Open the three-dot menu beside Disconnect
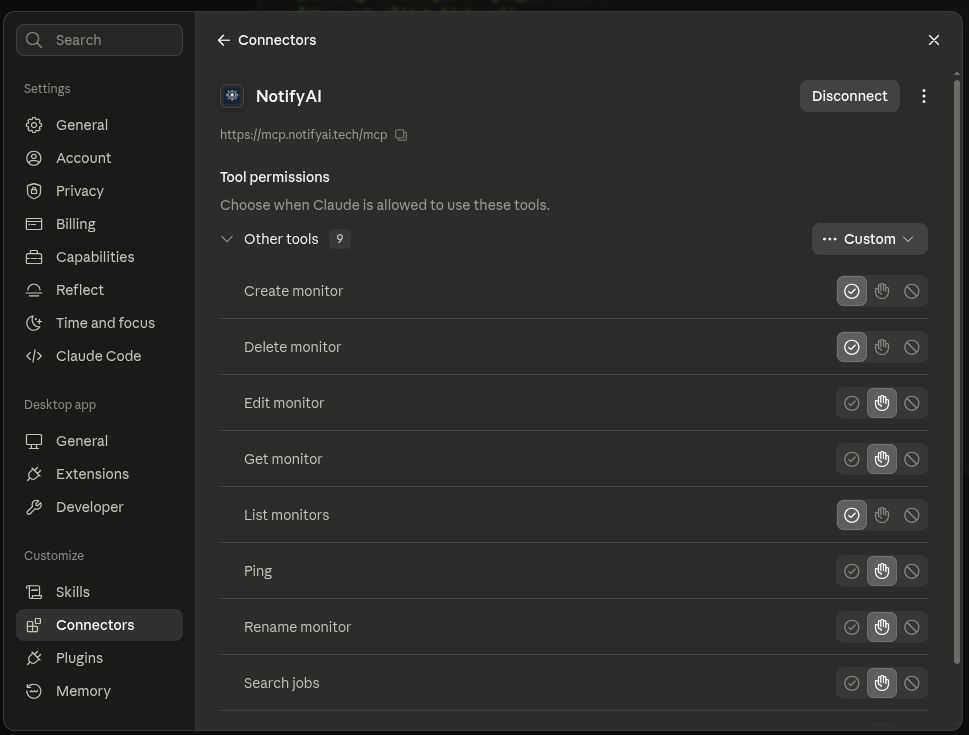This screenshot has height=735, width=969. [923, 96]
